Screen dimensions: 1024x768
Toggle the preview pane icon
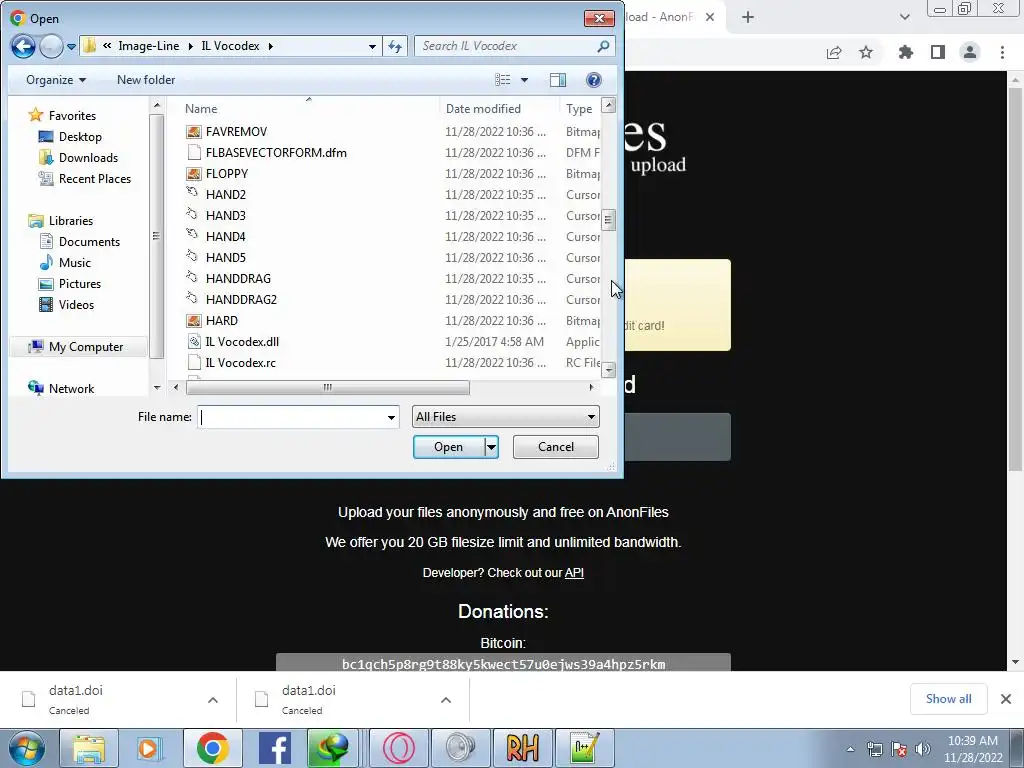(558, 80)
